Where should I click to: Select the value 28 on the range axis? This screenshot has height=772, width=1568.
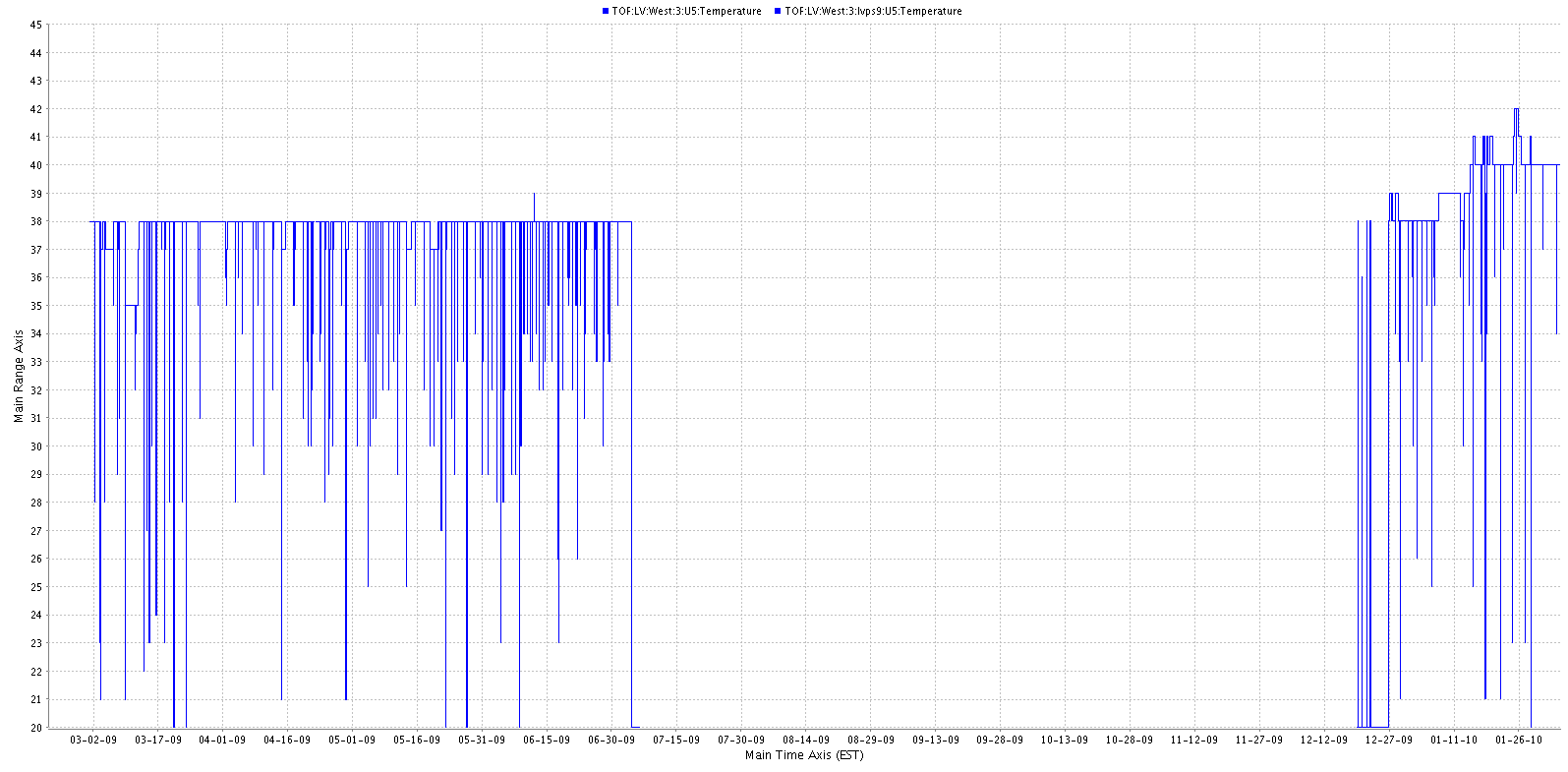(35, 503)
